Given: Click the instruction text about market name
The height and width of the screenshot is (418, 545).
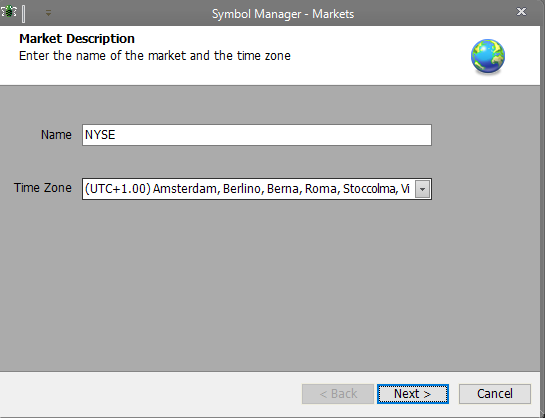Looking at the screenshot, I should (x=155, y=56).
